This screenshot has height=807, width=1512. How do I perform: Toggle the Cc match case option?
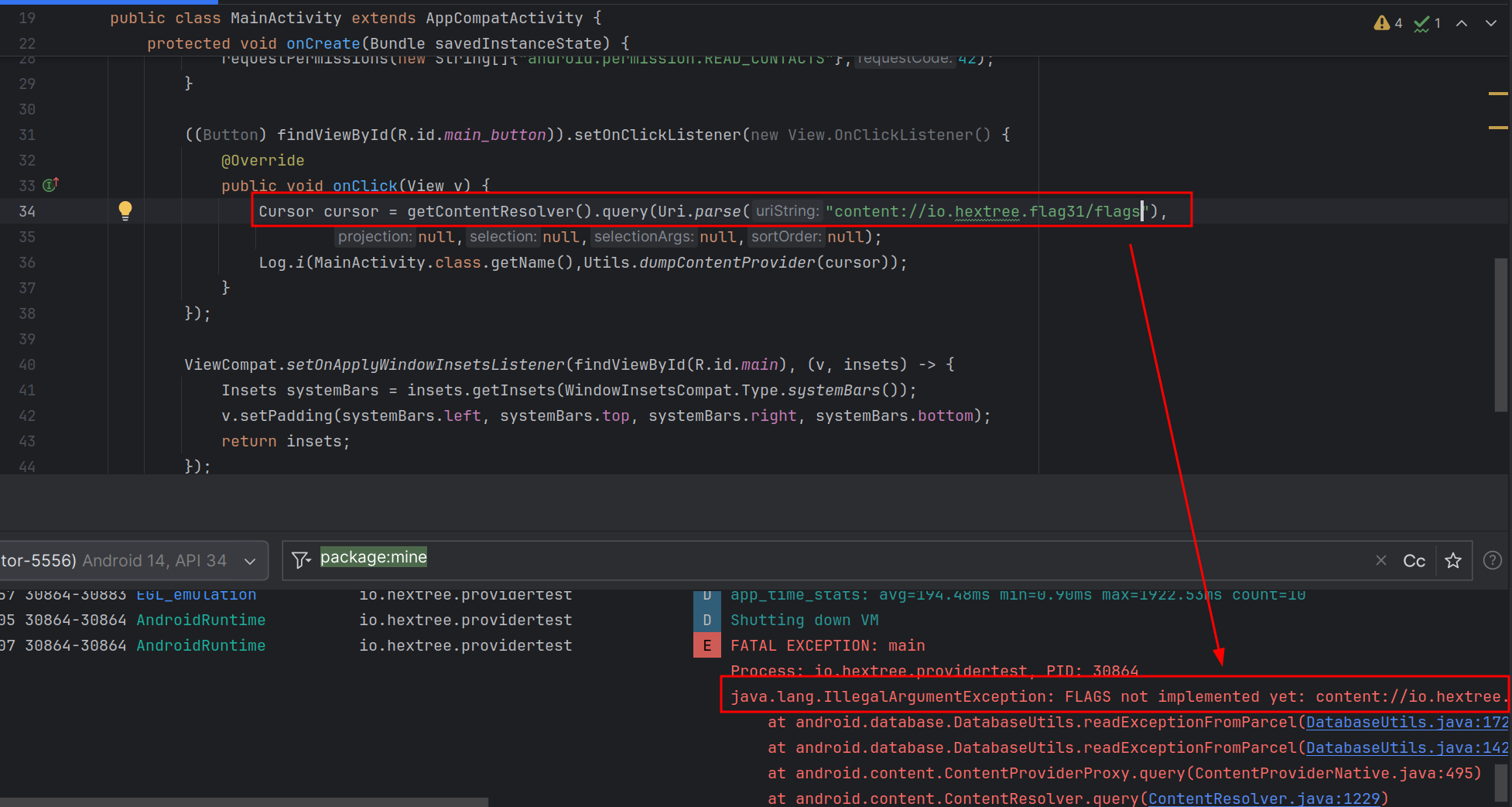(x=1414, y=561)
